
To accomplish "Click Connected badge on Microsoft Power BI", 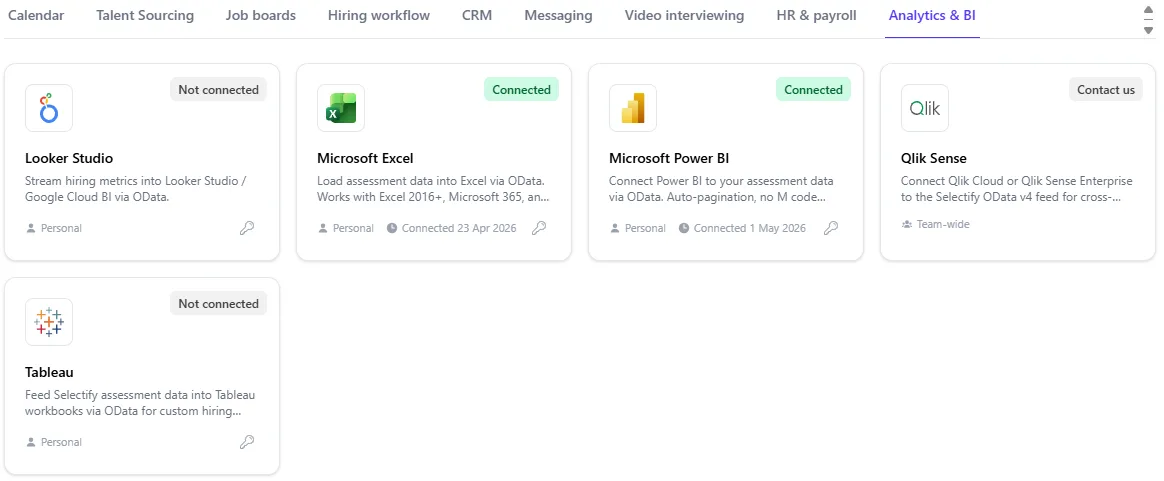I will click(814, 90).
